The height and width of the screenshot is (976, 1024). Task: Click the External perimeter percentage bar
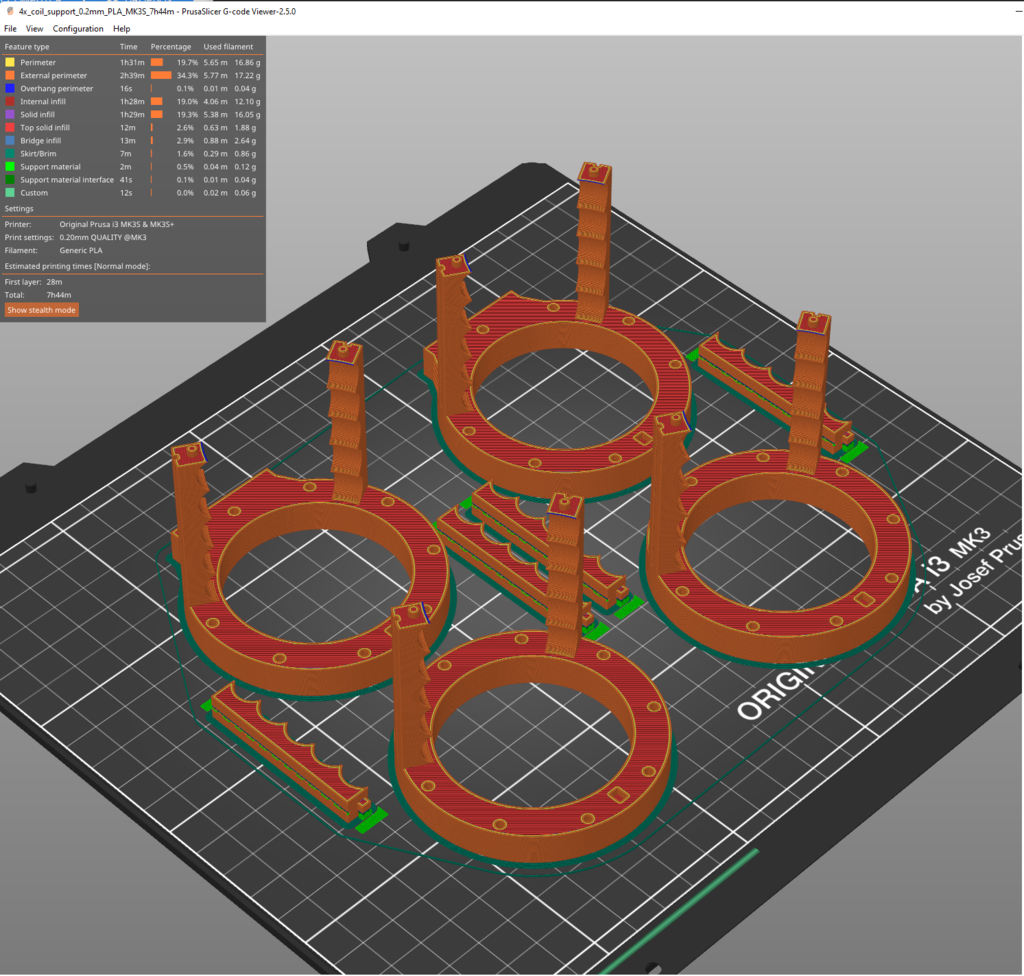click(x=160, y=75)
